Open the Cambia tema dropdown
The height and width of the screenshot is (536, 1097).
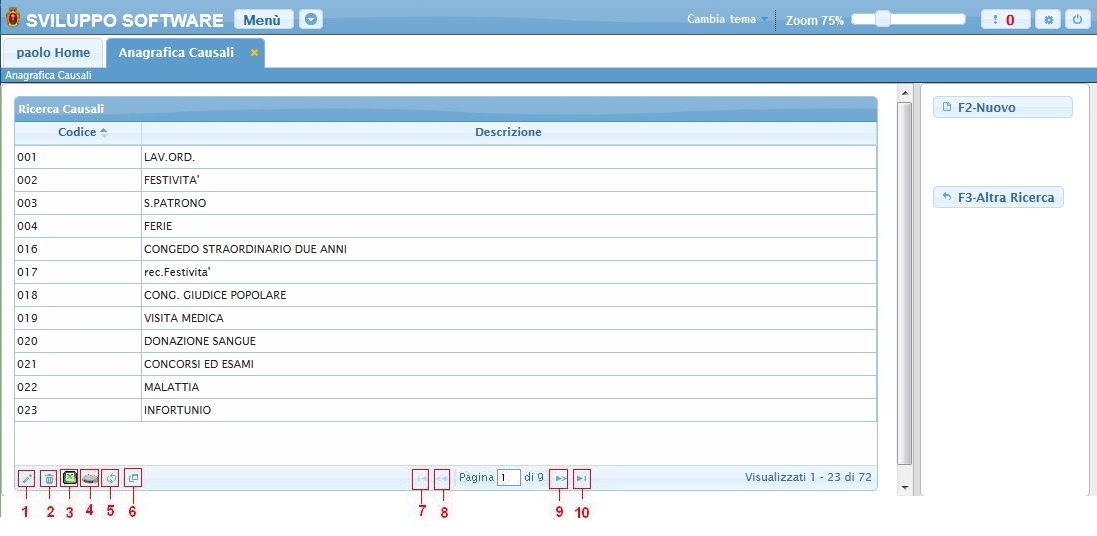point(728,19)
